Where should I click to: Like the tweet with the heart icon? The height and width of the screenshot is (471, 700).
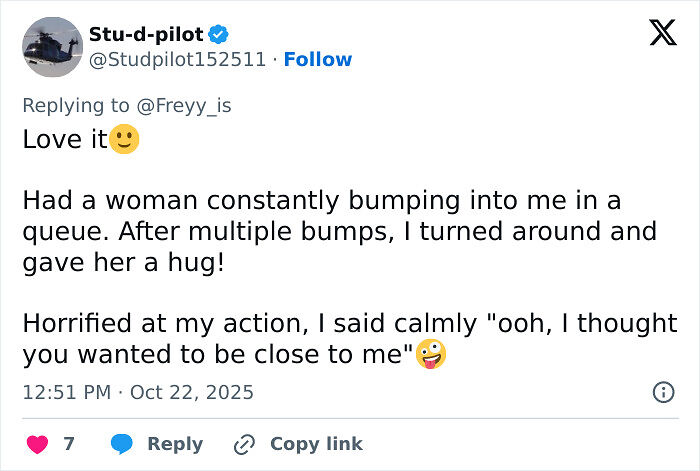35,444
